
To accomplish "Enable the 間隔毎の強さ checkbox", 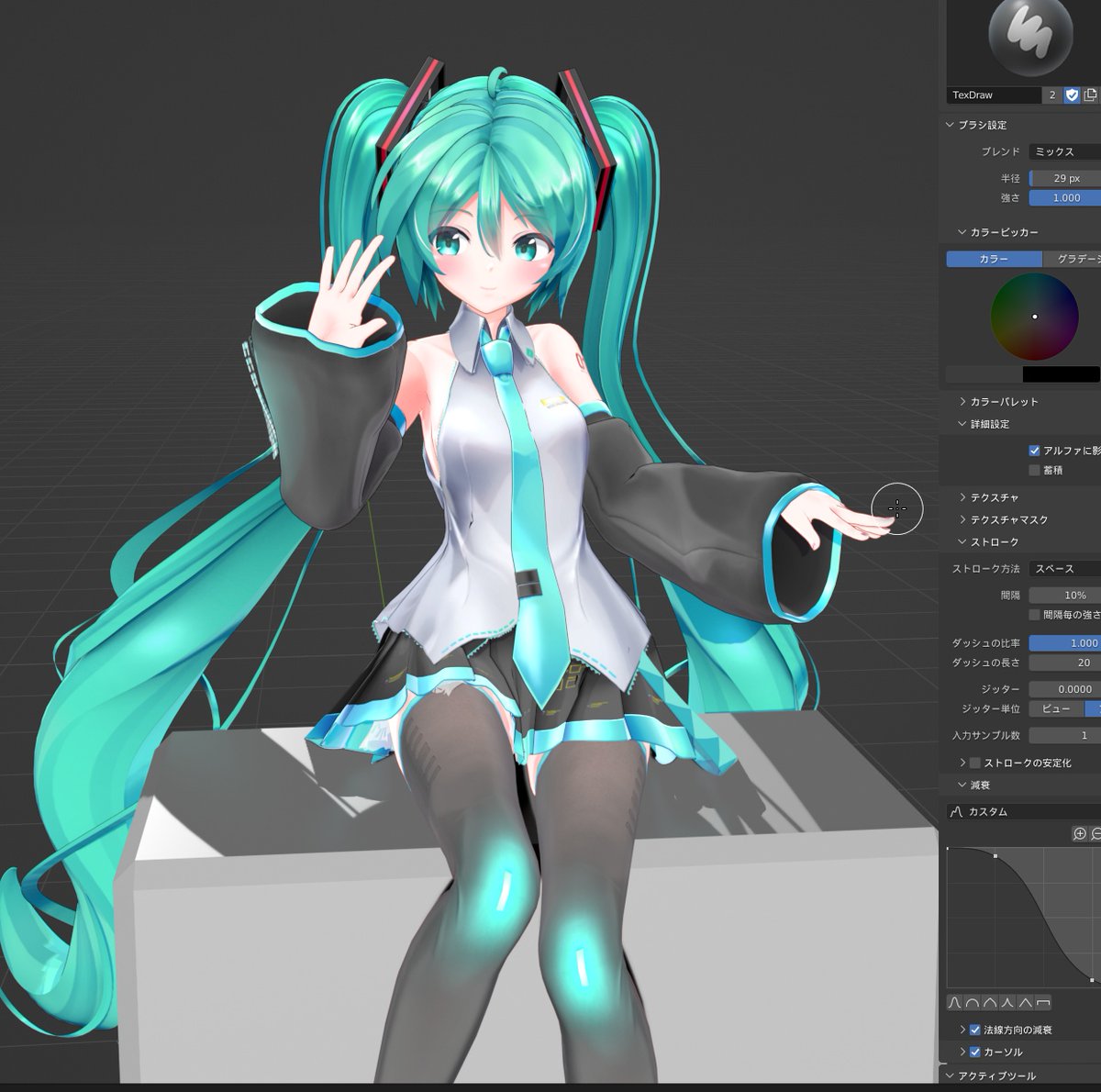I will pos(1034,615).
